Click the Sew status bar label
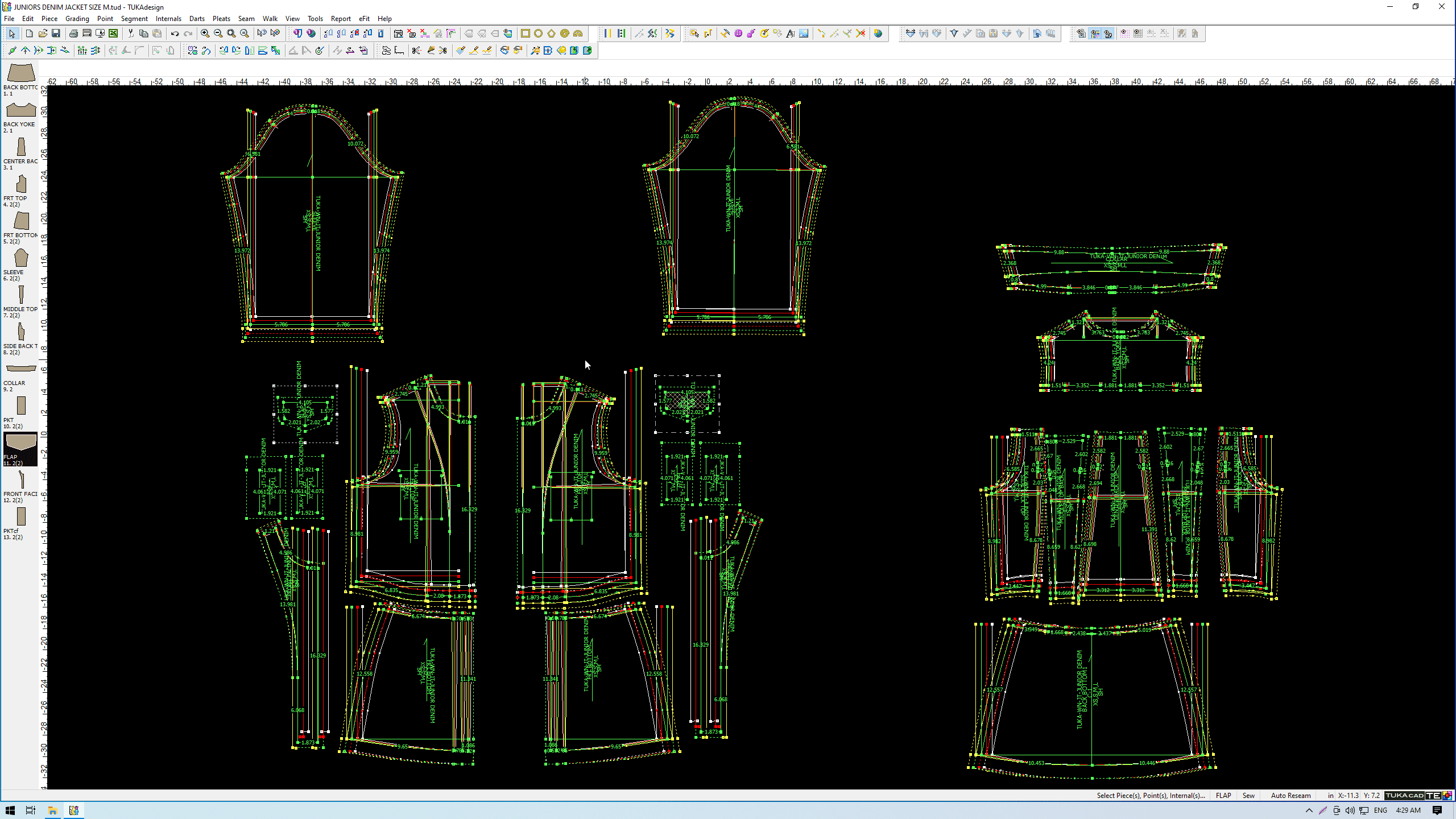Image resolution: width=1456 pixels, height=819 pixels. pyautogui.click(x=1248, y=796)
